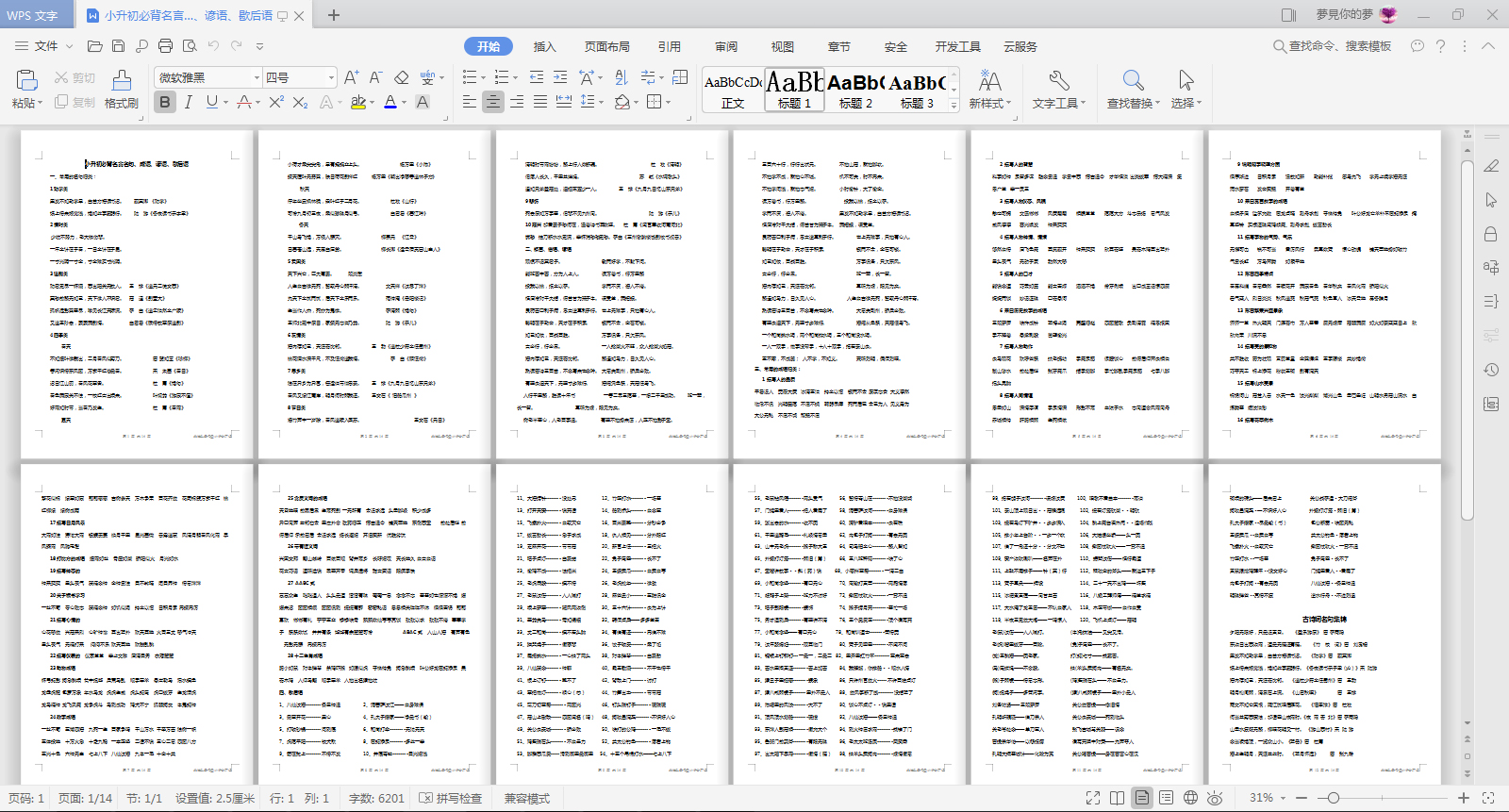Justify the paragraph text
Image resolution: width=1509 pixels, height=812 pixels.
(x=540, y=102)
